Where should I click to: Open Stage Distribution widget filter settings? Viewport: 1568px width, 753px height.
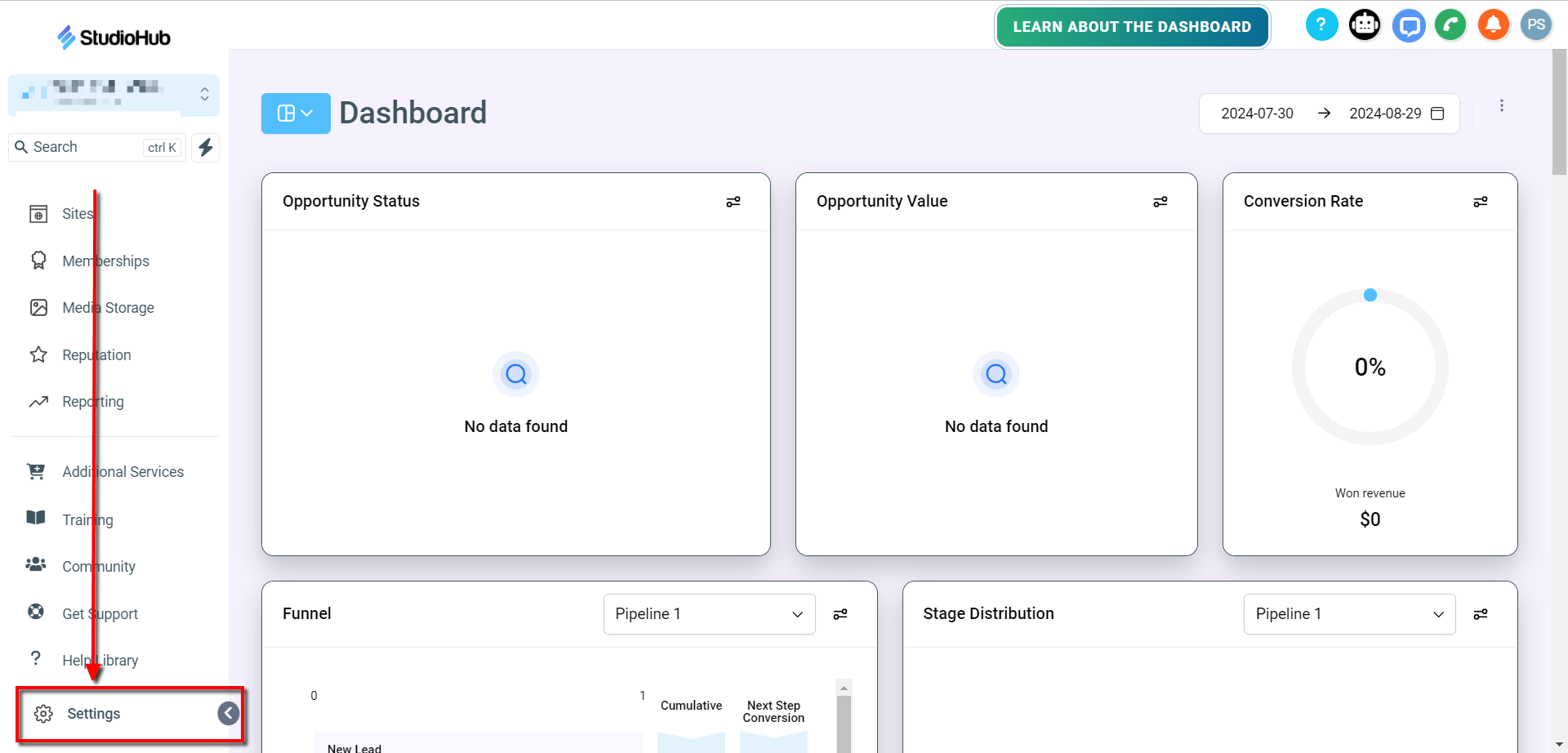pos(1481,614)
